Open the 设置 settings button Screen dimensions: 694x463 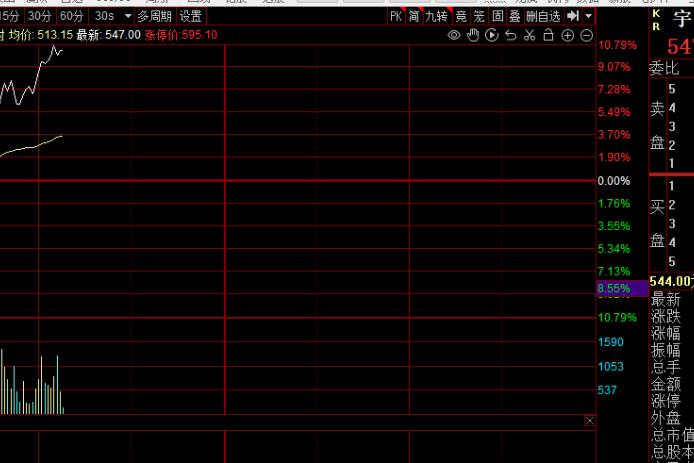[x=191, y=16]
